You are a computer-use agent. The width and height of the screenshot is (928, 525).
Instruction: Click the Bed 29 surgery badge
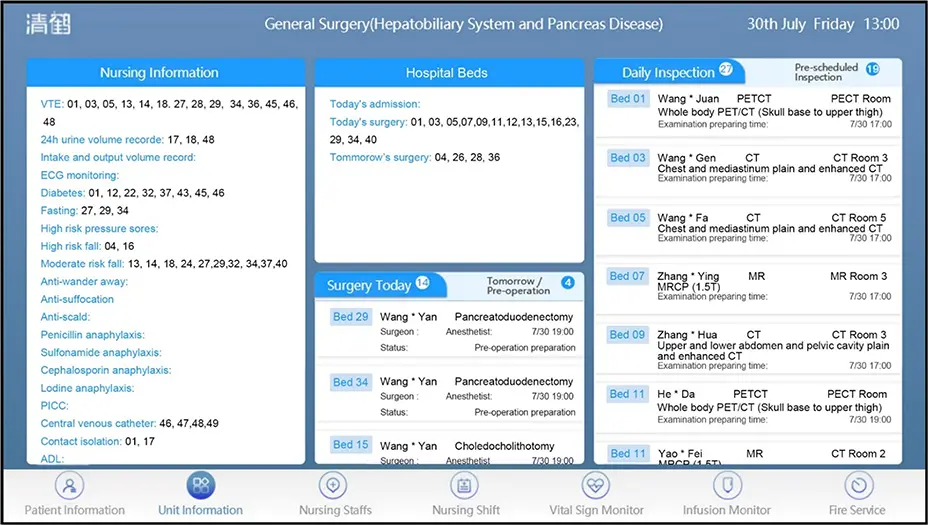pos(350,316)
